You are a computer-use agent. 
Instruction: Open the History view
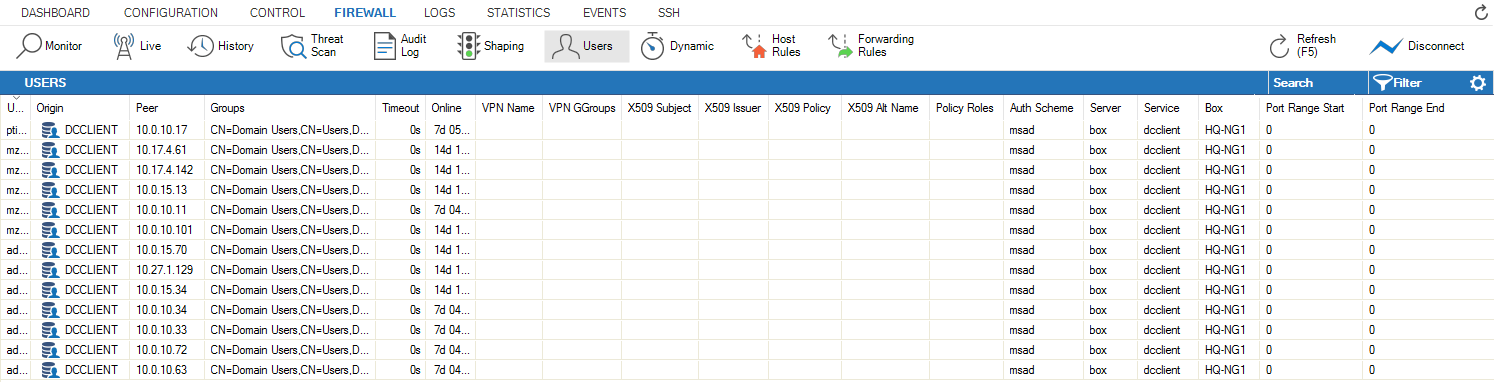point(221,46)
